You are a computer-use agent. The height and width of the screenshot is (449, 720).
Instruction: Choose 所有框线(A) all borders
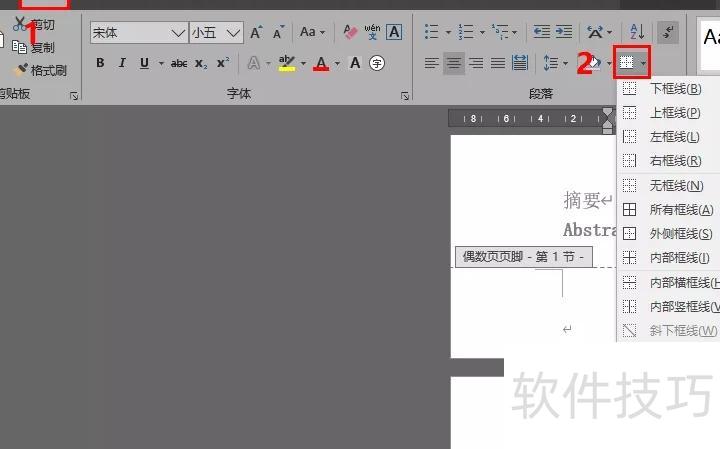coord(668,210)
